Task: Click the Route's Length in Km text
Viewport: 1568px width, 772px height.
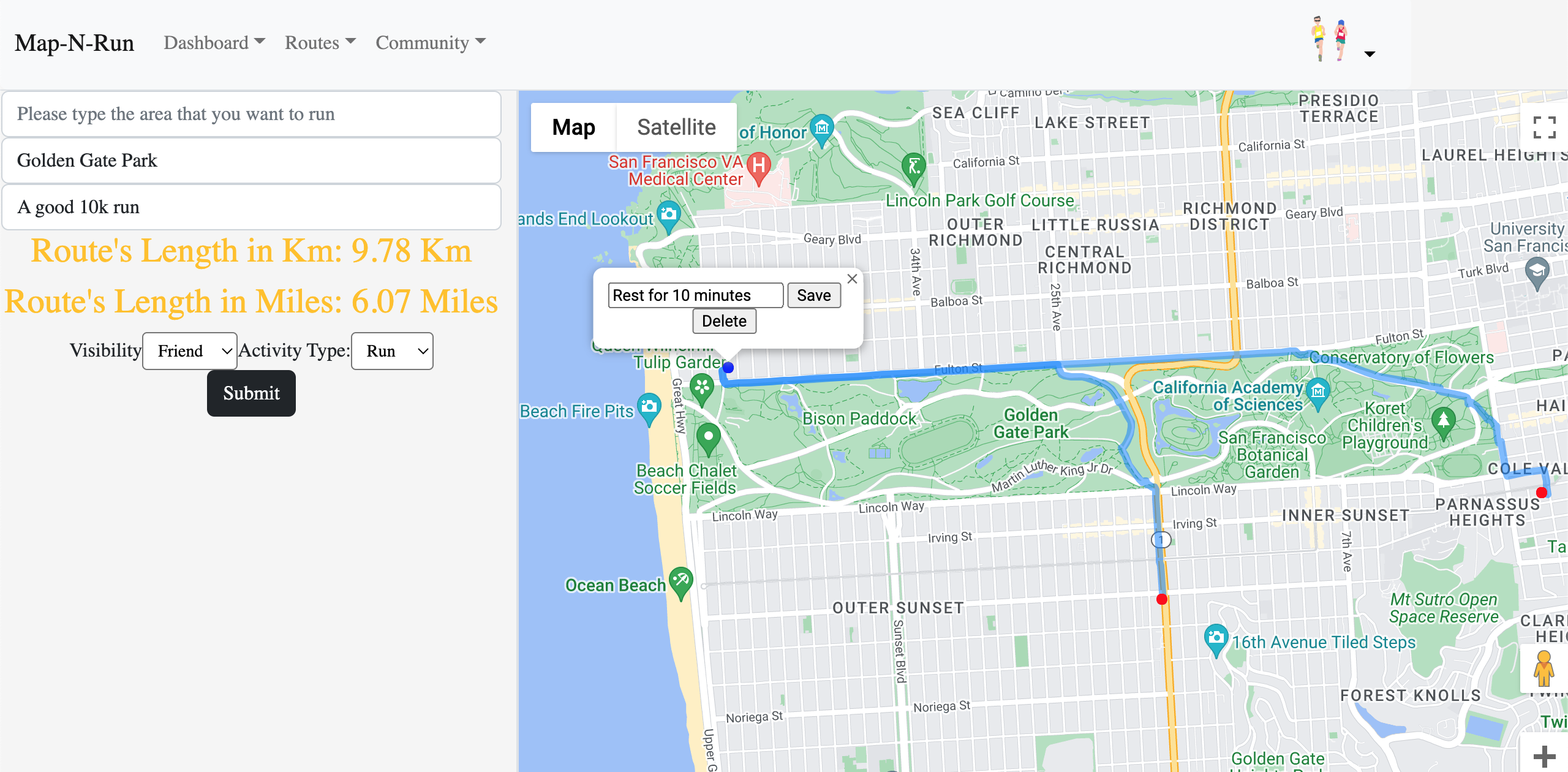Action: click(251, 251)
